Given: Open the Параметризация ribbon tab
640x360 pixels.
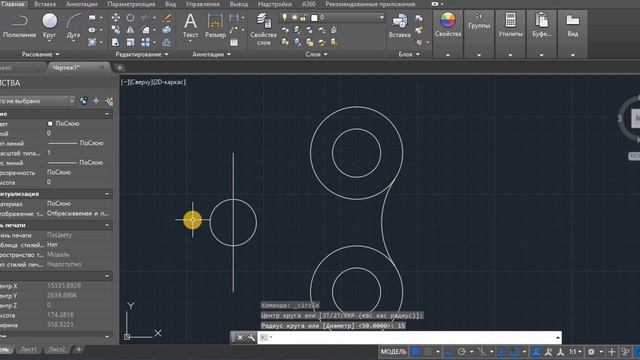Looking at the screenshot, I should [131, 4].
